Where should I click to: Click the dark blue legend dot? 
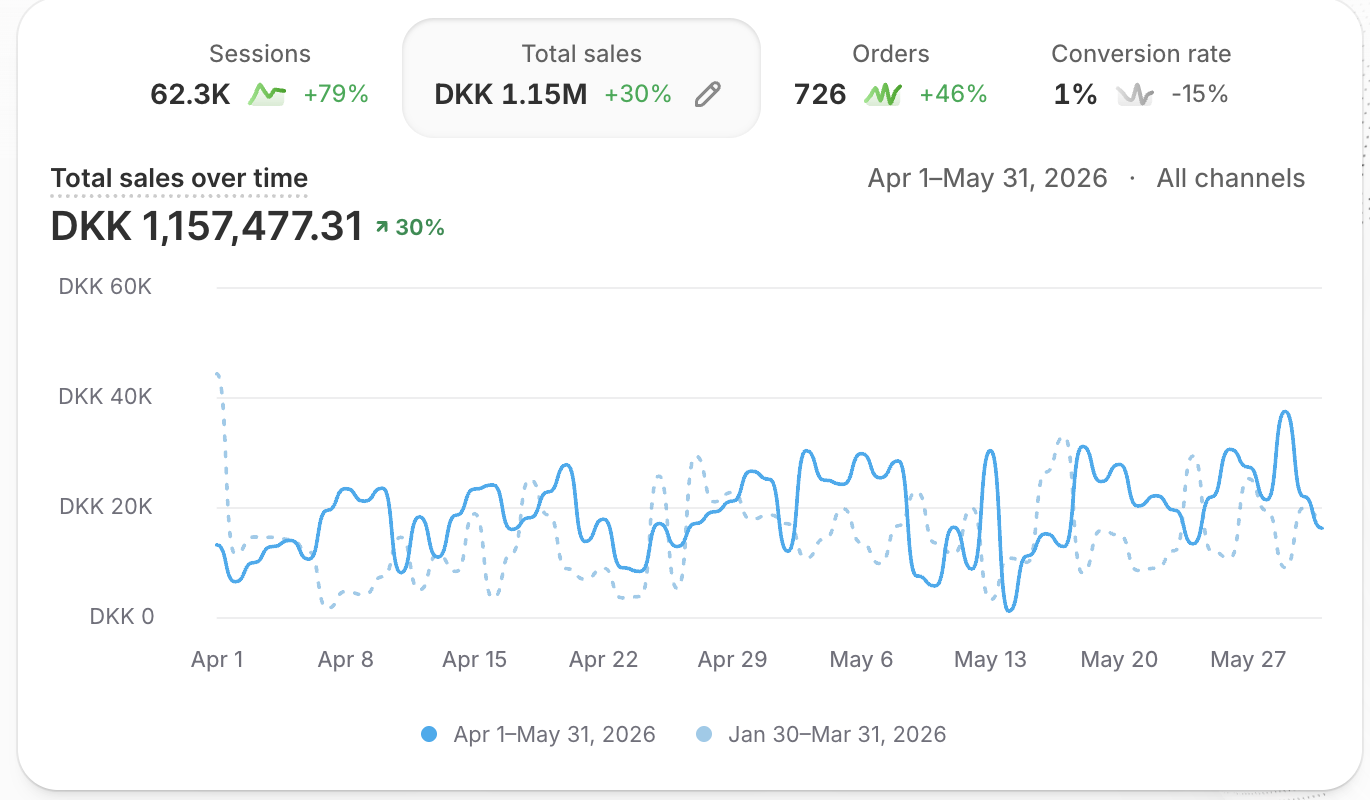click(430, 735)
